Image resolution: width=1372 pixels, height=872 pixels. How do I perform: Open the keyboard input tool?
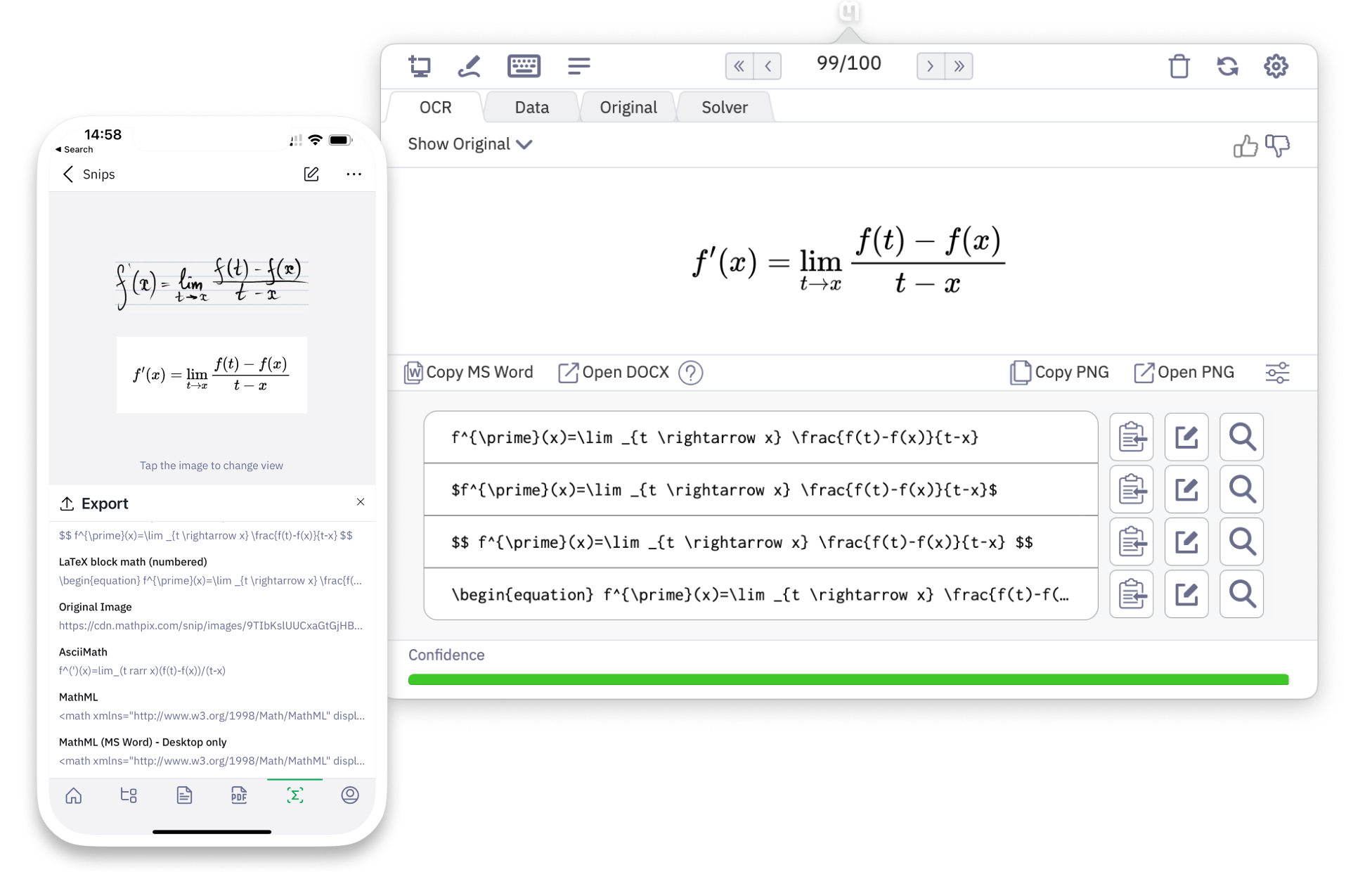524,66
